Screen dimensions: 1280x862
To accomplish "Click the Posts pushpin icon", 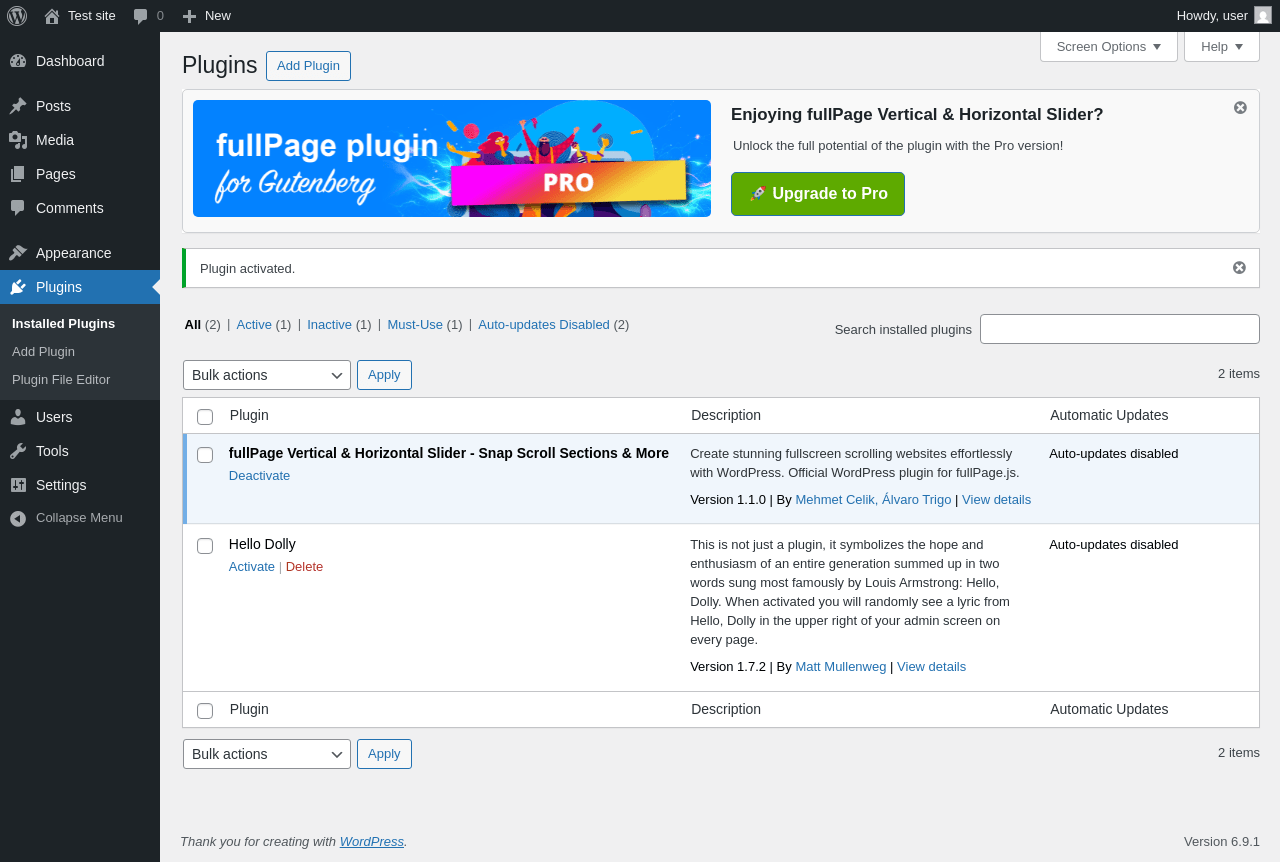I will pos(18,106).
